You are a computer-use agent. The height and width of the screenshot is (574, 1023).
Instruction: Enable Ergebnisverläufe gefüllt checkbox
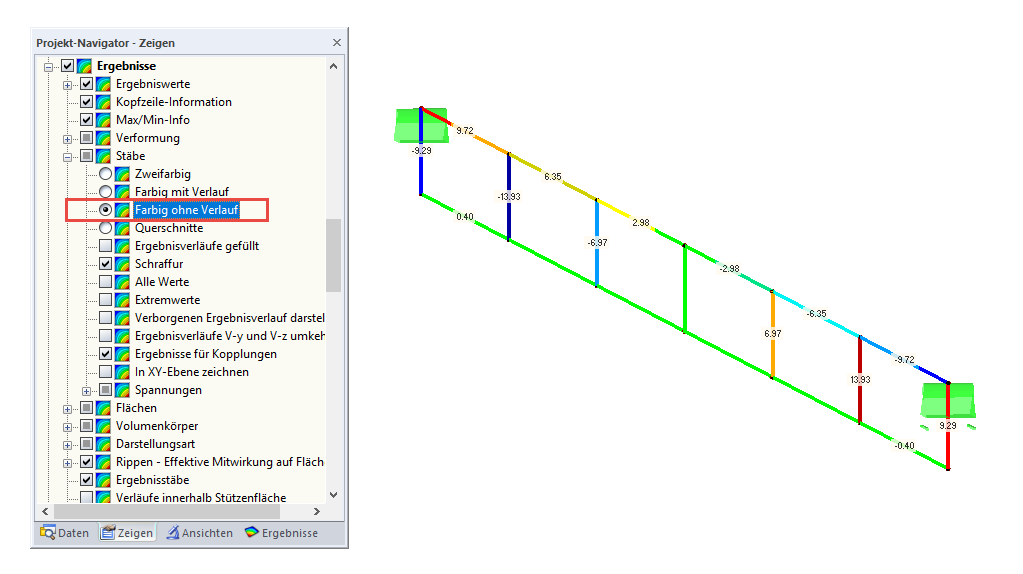tap(105, 246)
